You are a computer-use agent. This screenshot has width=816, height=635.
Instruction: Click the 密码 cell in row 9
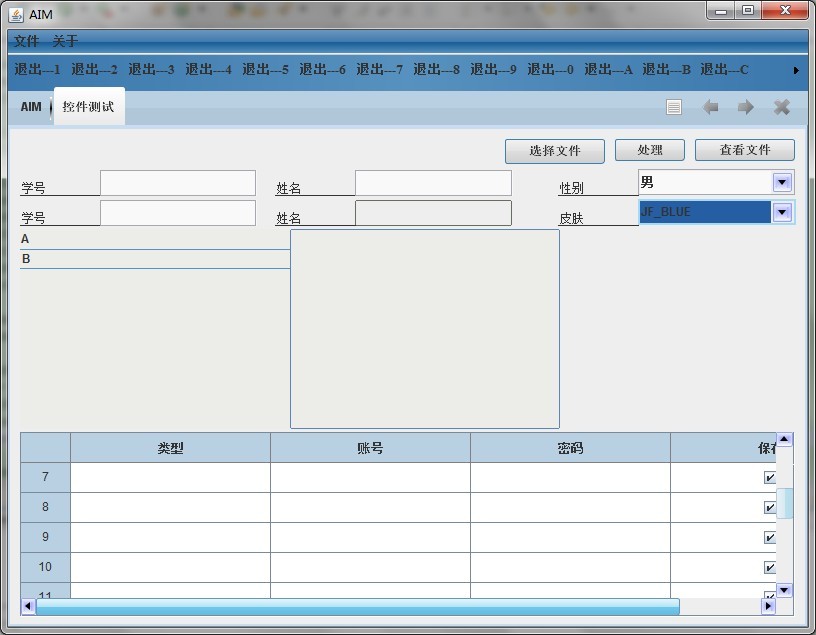pyautogui.click(x=570, y=537)
